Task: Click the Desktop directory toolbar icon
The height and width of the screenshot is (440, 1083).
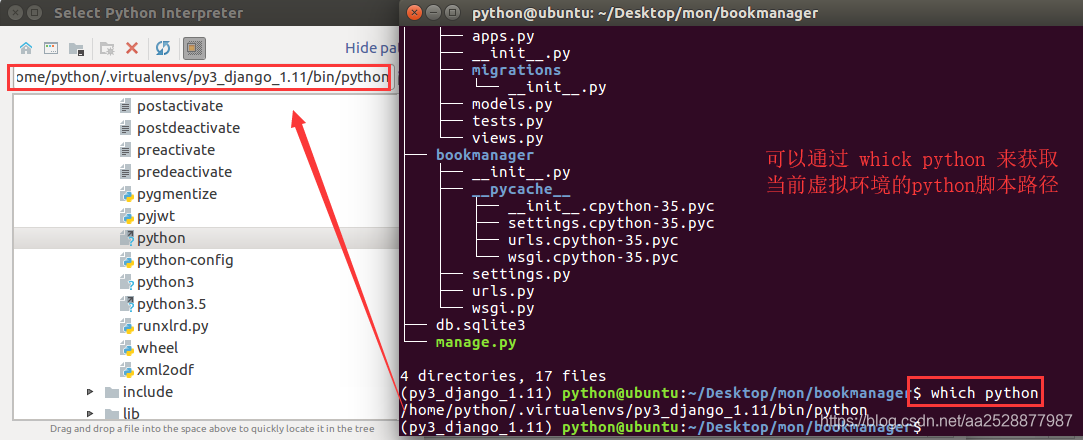Action: click(50, 48)
